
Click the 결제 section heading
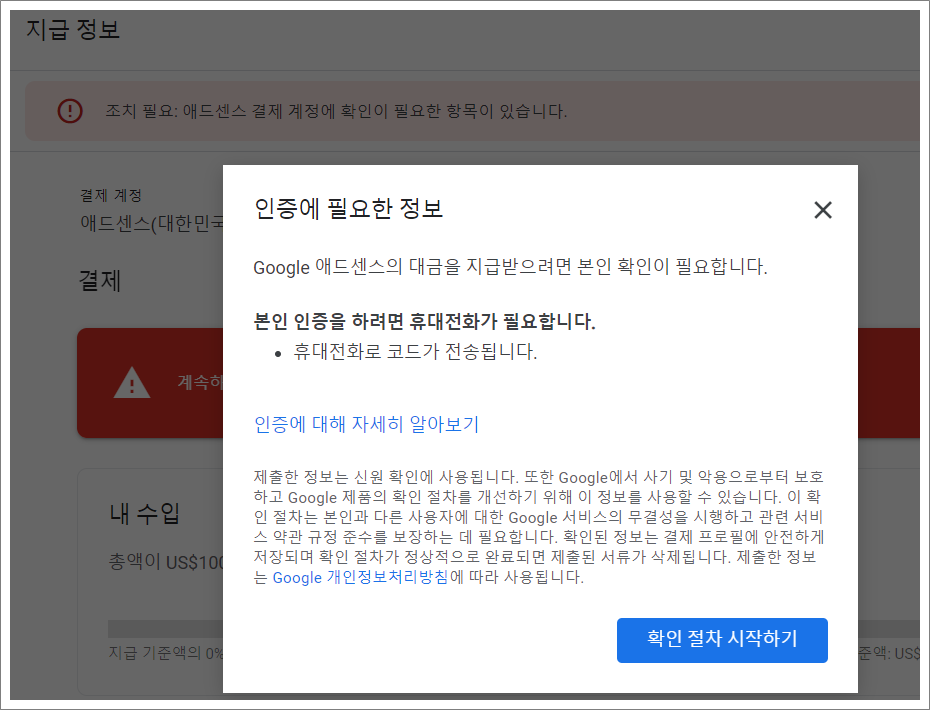point(98,280)
